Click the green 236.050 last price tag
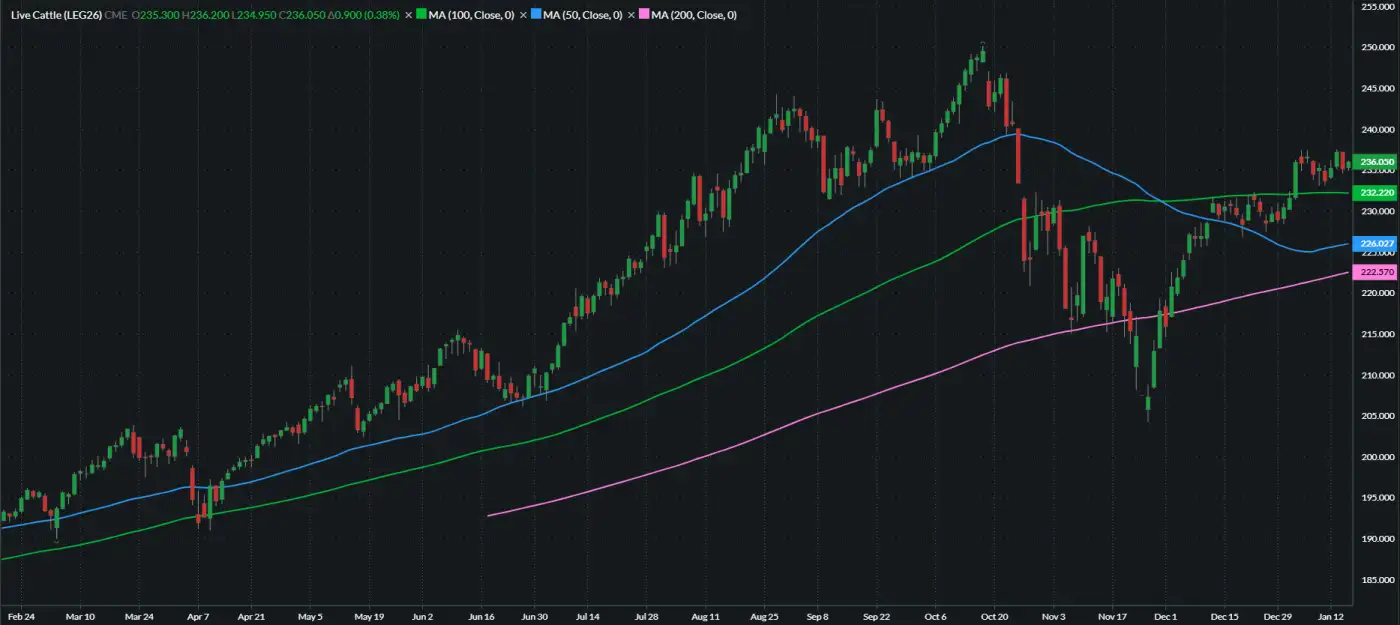The image size is (1400, 625). [1377, 162]
